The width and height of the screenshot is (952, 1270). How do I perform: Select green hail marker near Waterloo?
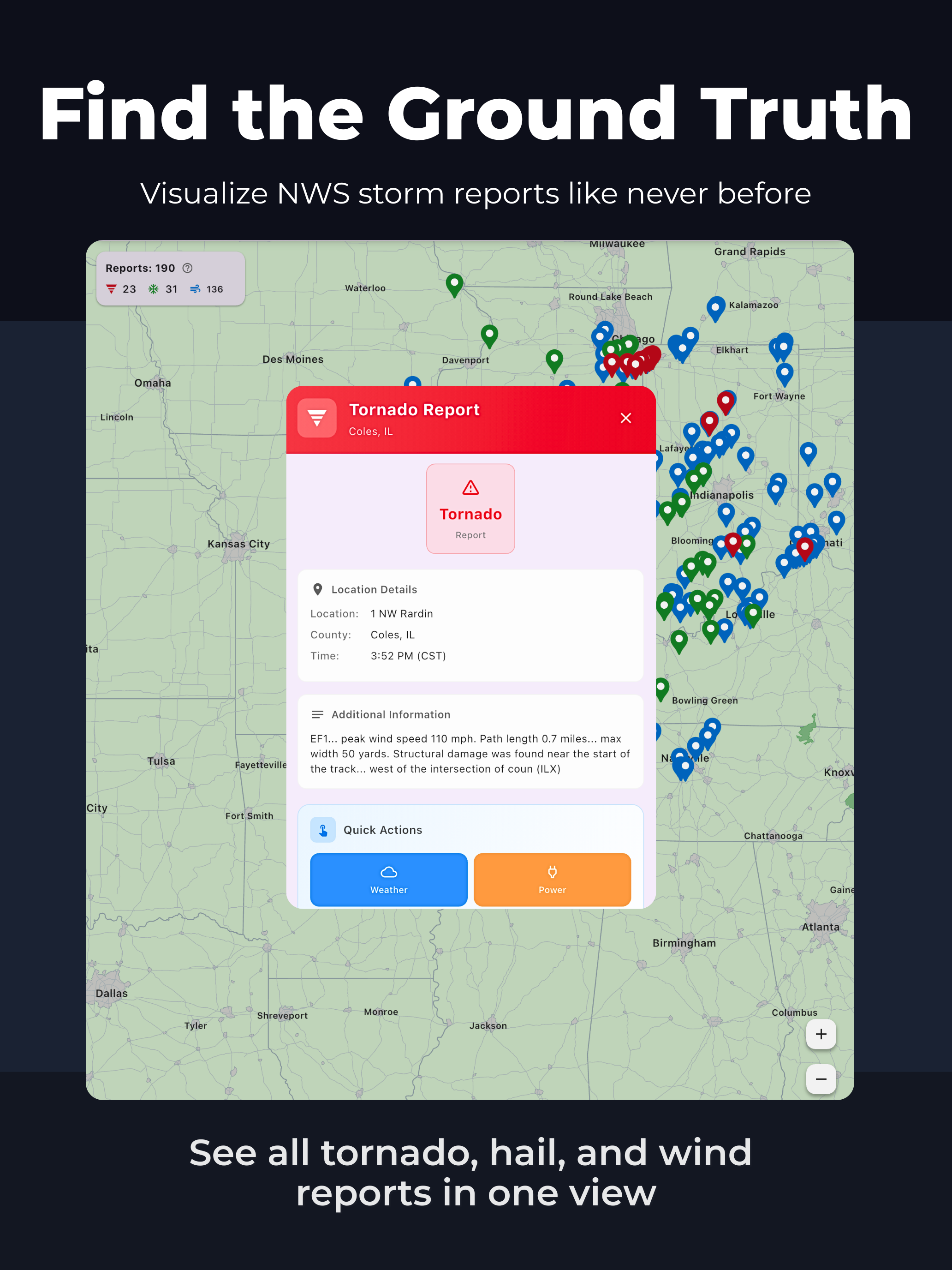454,285
